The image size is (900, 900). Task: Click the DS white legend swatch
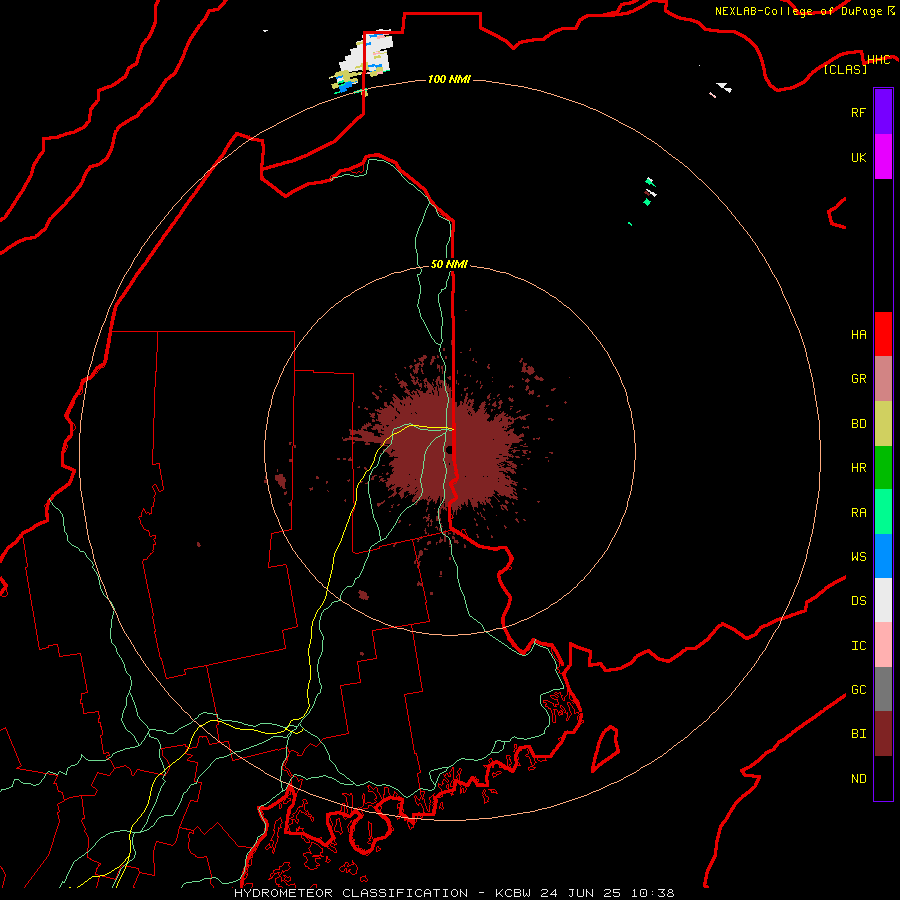pyautogui.click(x=883, y=600)
